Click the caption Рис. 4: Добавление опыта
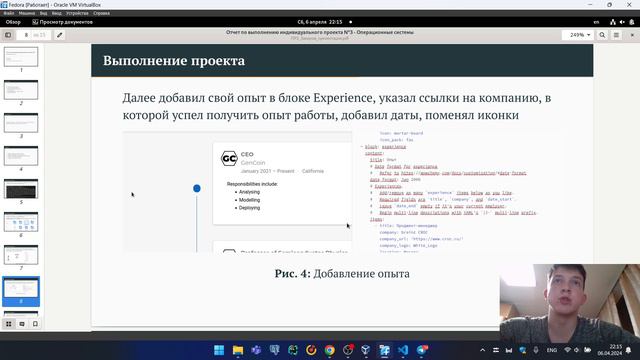Image resolution: width=640 pixels, height=360 pixels. 342,273
